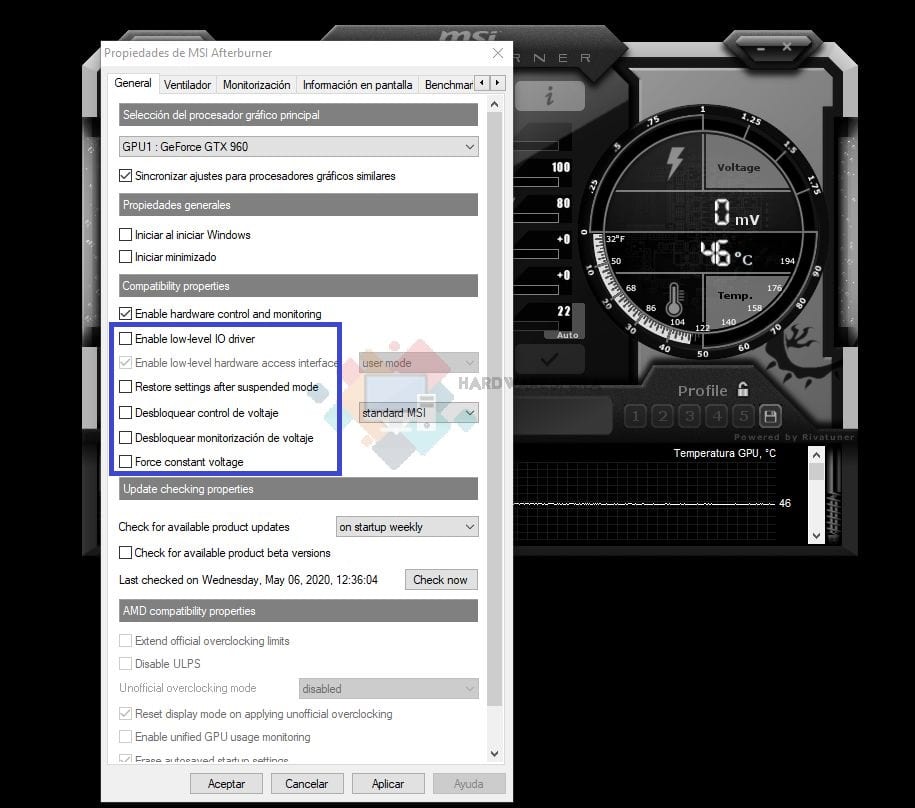Click the apply checkmark button in Afterburner

click(550, 359)
